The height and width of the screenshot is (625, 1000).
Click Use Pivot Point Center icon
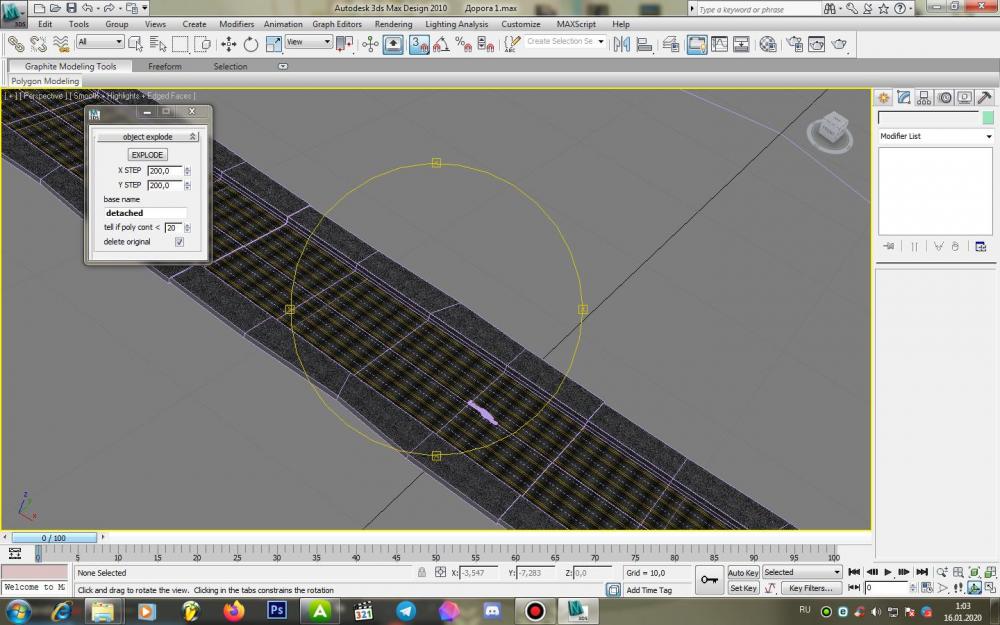pyautogui.click(x=344, y=44)
